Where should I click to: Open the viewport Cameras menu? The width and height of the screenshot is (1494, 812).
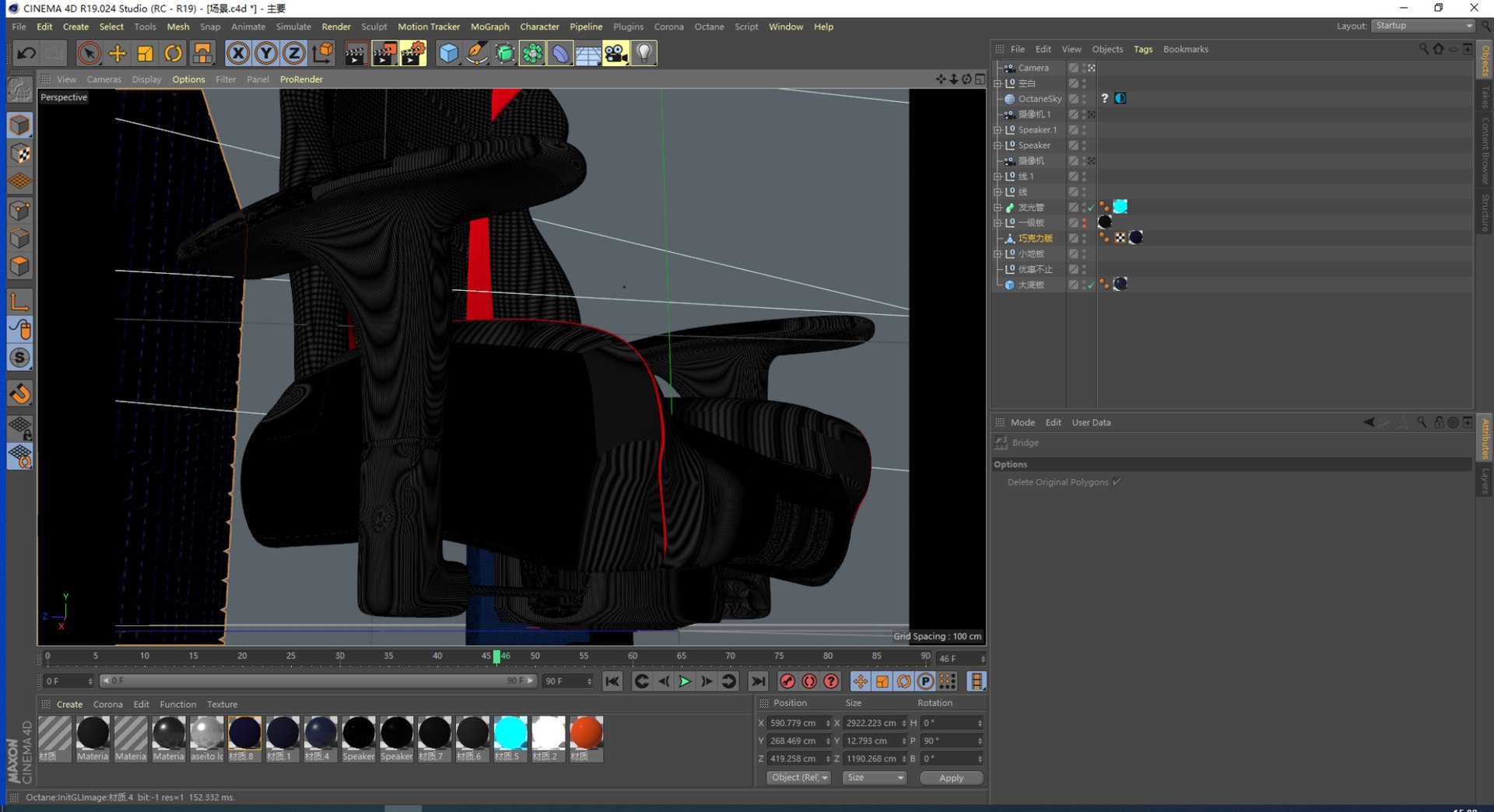pyautogui.click(x=103, y=79)
